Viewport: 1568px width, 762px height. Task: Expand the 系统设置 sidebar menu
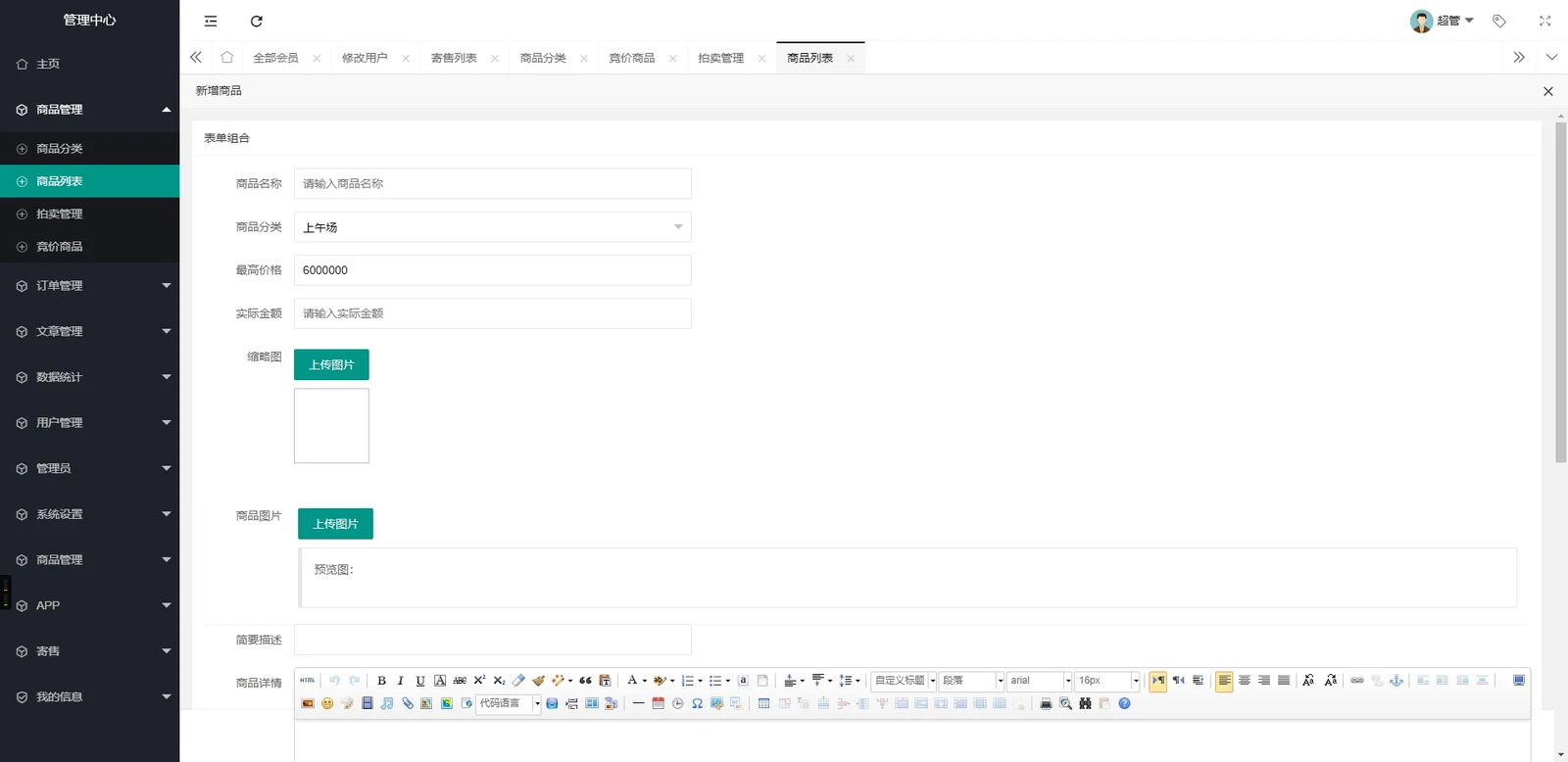pos(90,514)
